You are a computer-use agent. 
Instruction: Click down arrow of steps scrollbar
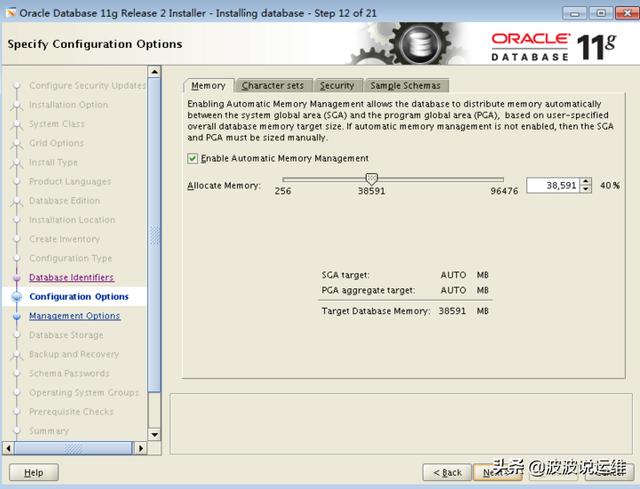pyautogui.click(x=154, y=435)
